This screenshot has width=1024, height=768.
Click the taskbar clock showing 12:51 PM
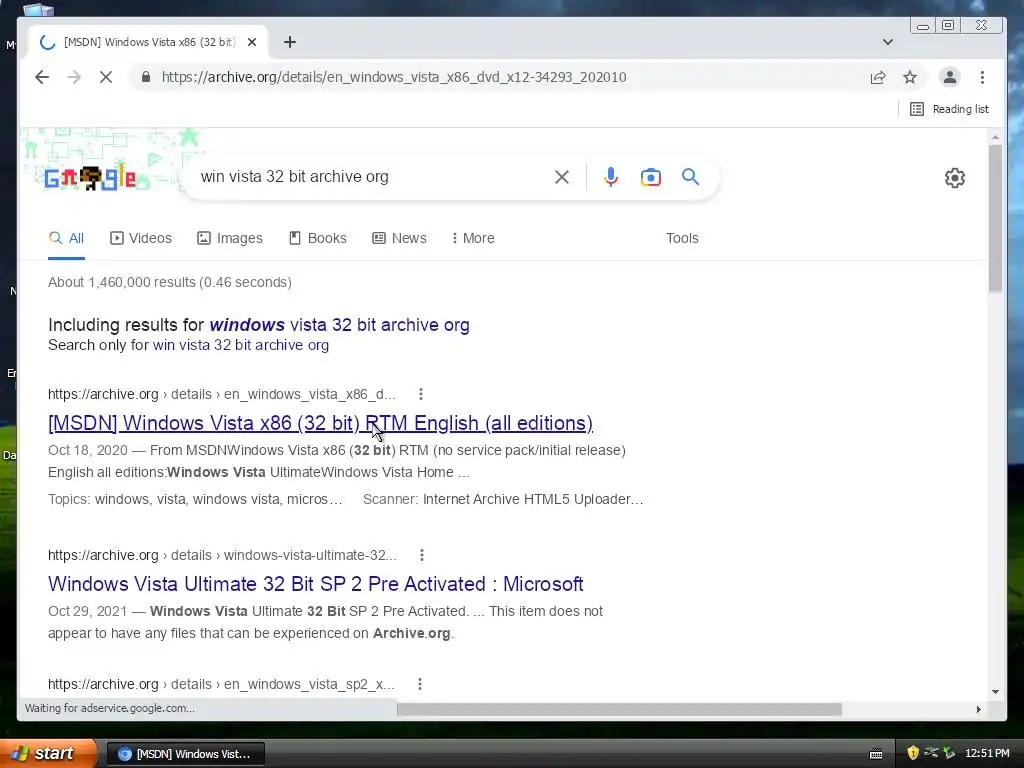(x=987, y=754)
